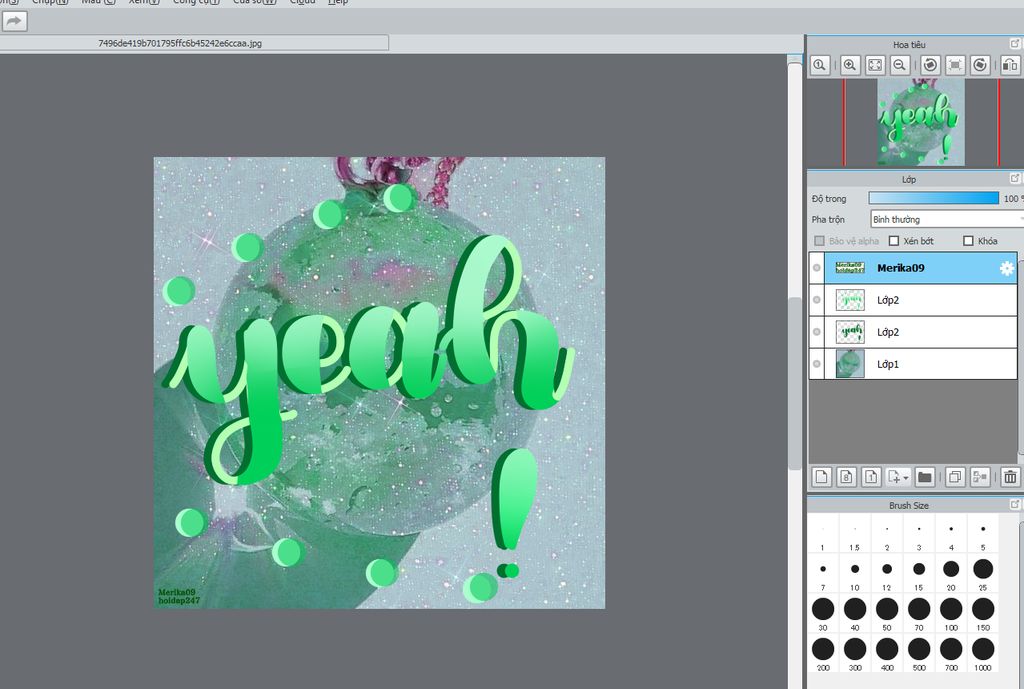Reset the navigator zoom to 100%

click(820, 65)
